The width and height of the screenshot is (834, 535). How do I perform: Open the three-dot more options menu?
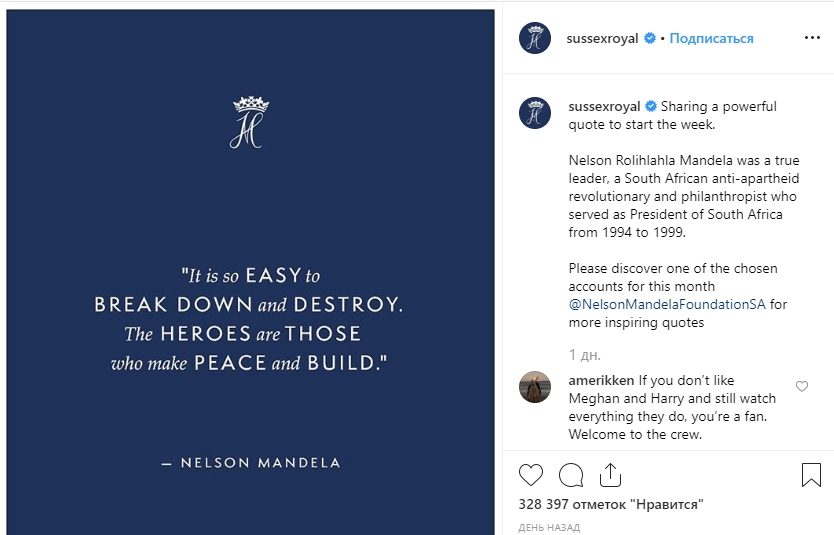[x=811, y=39]
